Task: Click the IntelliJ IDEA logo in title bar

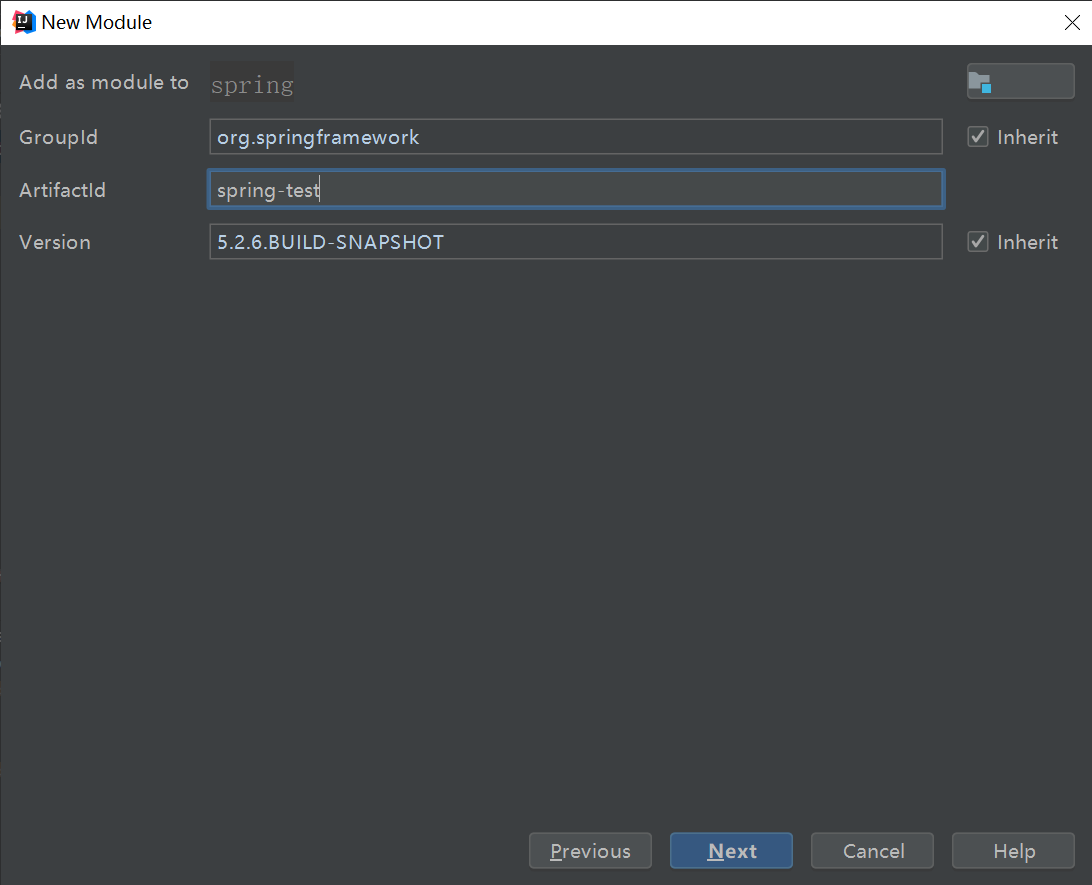Action: (x=24, y=22)
